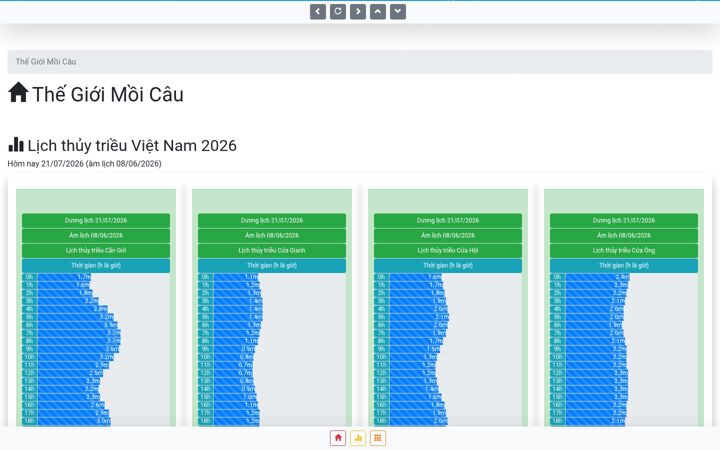Click Âm lịch 08/06/2026 in Cửa Hội card
Viewport: 720px width, 450px height.
point(448,235)
